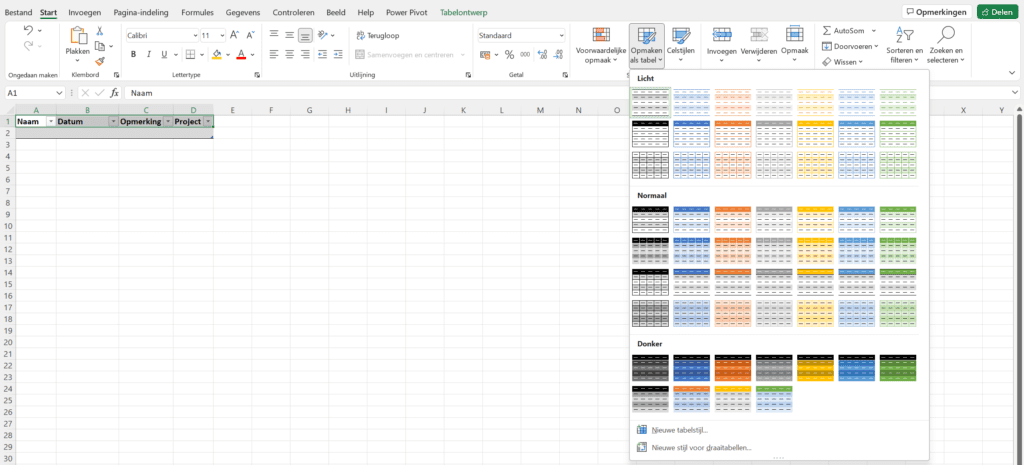Open filter dropdown on Naam header
The height and width of the screenshot is (465, 1024).
(x=50, y=121)
